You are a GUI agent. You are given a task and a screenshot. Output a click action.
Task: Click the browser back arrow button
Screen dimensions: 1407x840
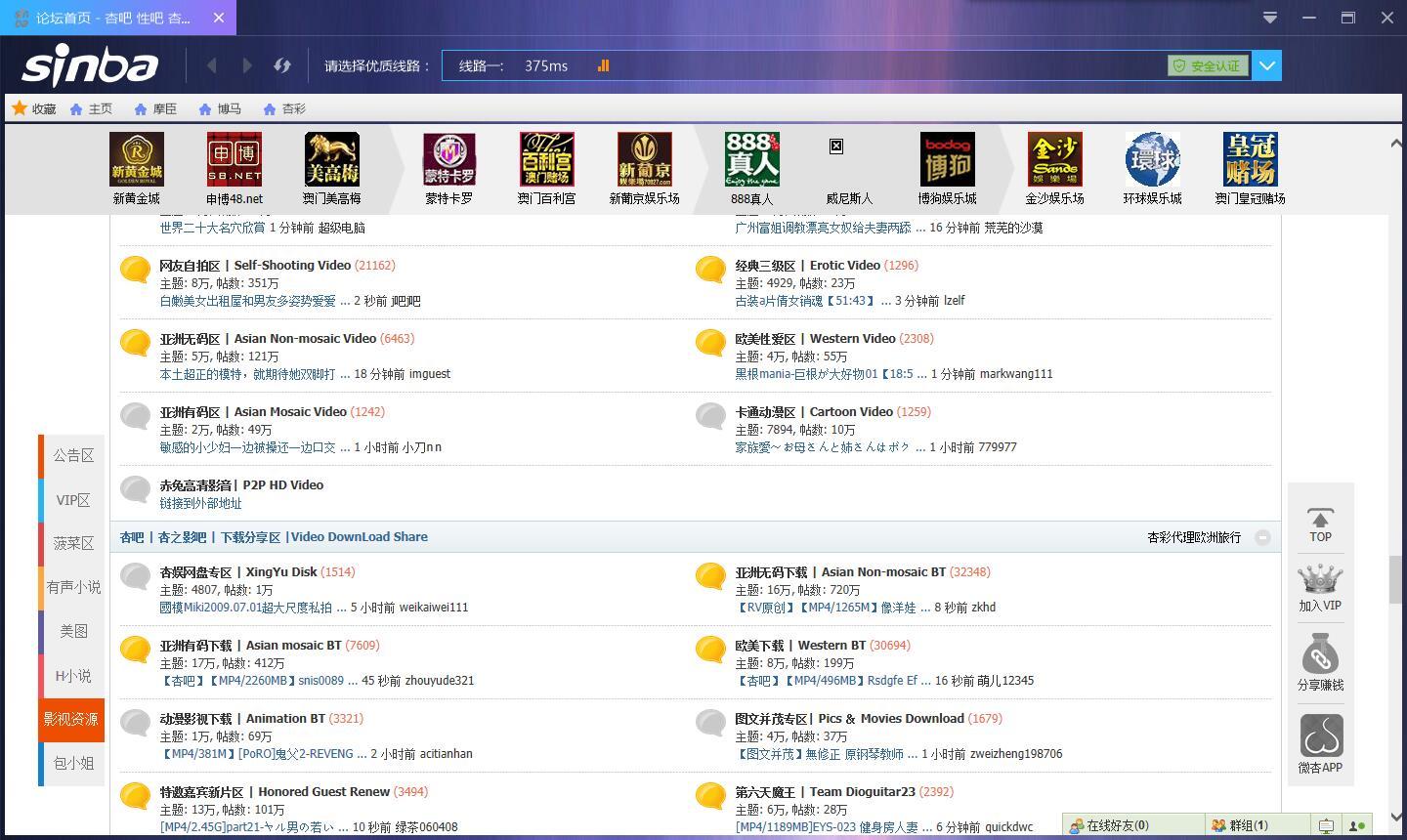212,65
